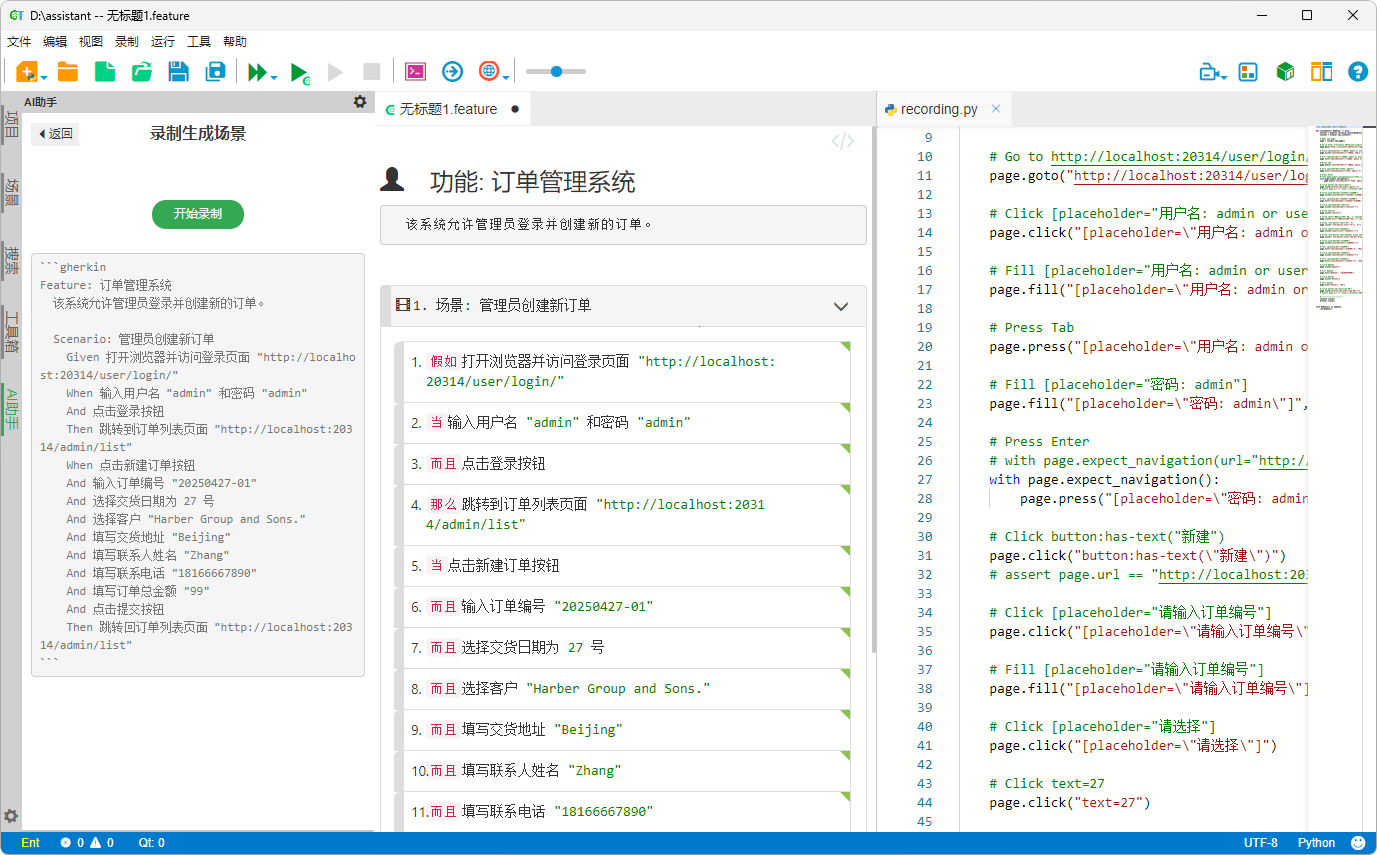The image size is (1377, 855).
Task: Click the film icon beside scenario title
Action: click(x=402, y=305)
